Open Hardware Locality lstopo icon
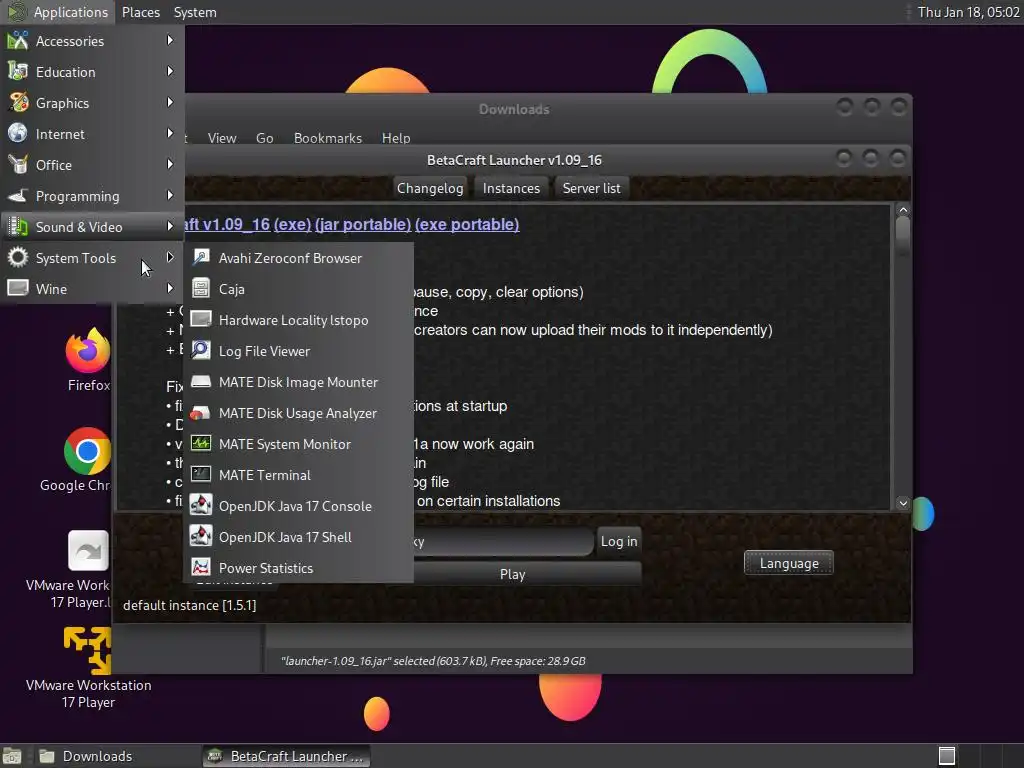1024x768 pixels. click(200, 319)
